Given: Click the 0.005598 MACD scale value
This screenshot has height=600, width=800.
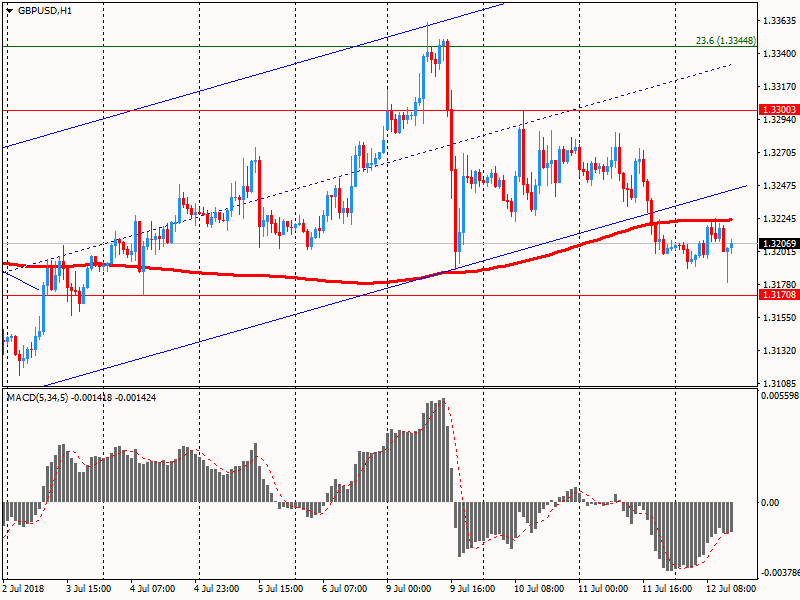Looking at the screenshot, I should point(779,395).
